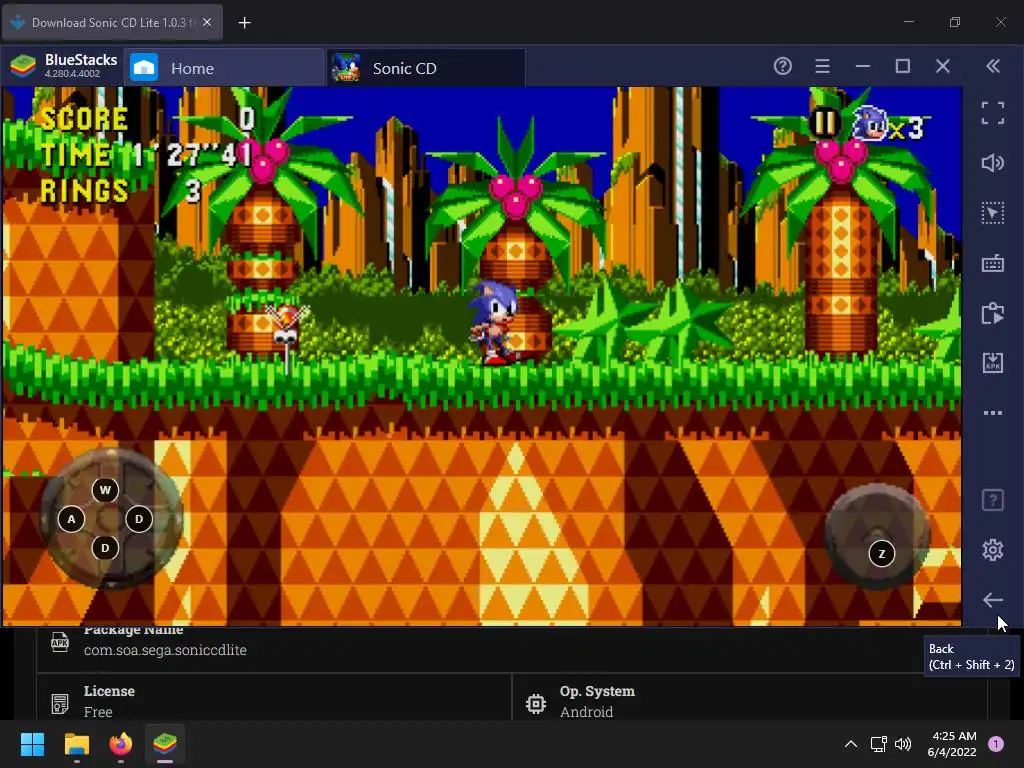Click the com.soa.sega.soniccdlite package name text
1024x768 pixels.
click(165, 650)
